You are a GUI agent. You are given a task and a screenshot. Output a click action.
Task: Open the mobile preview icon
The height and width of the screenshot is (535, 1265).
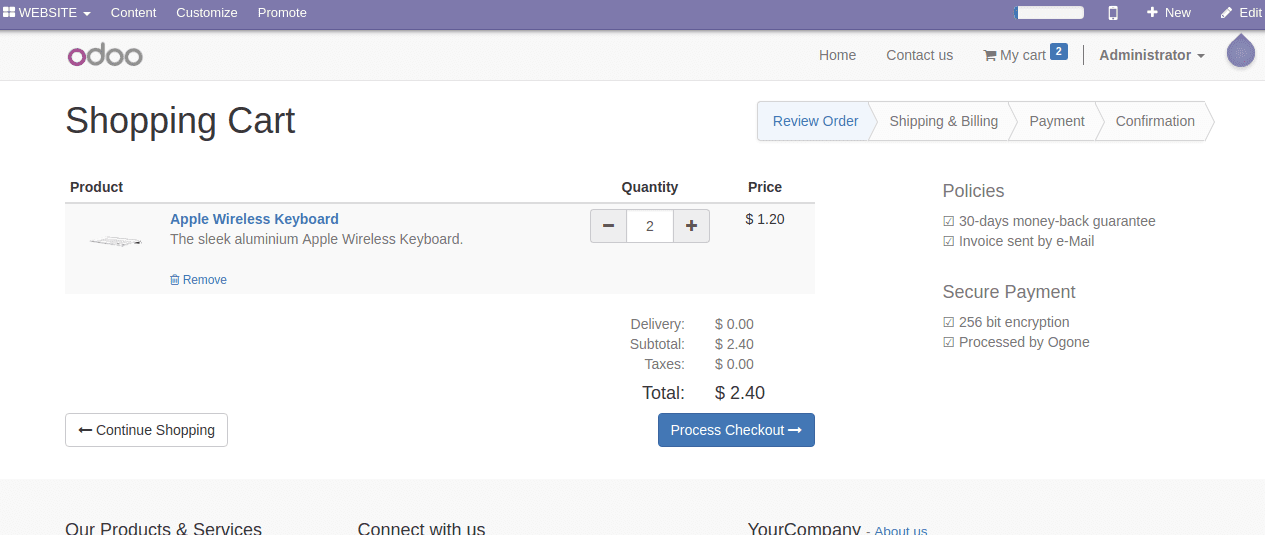point(1113,13)
